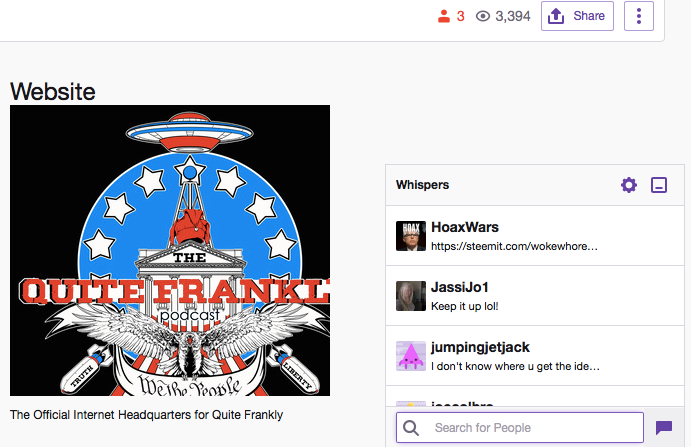
Task: Click JassiJo1 profile picture
Action: (x=411, y=296)
